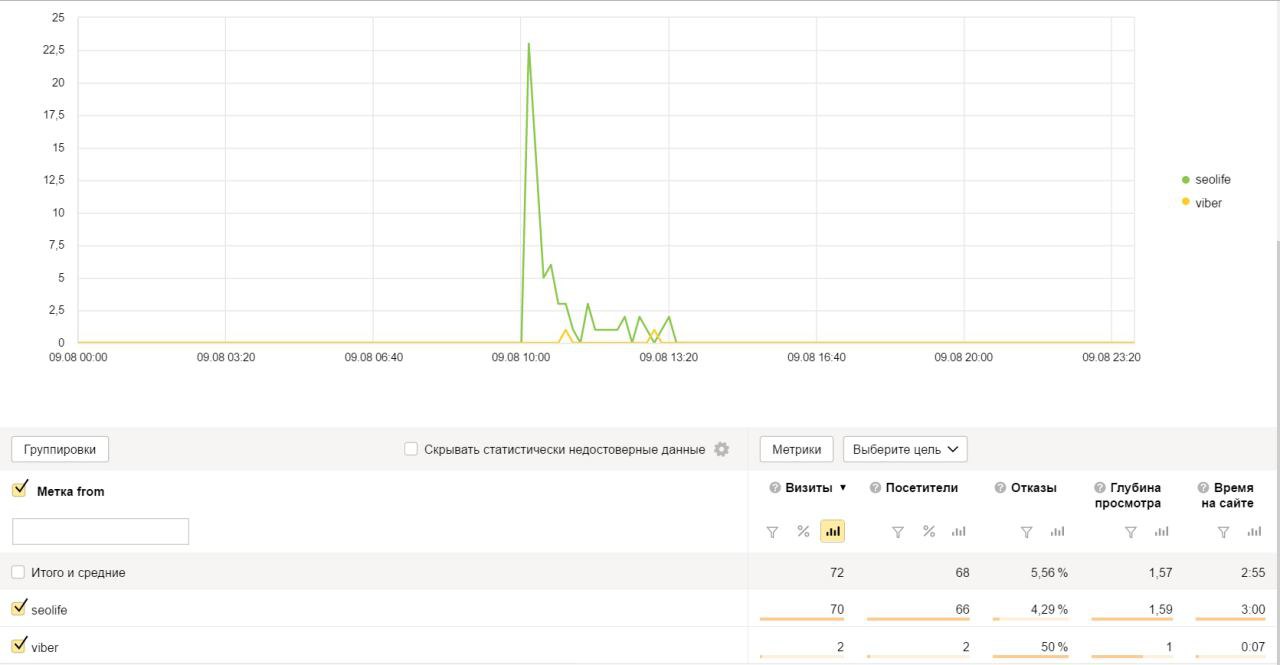Image resolution: width=1280 pixels, height=665 pixels.
Task: Open gear settings for unreliable data
Action: click(722, 449)
